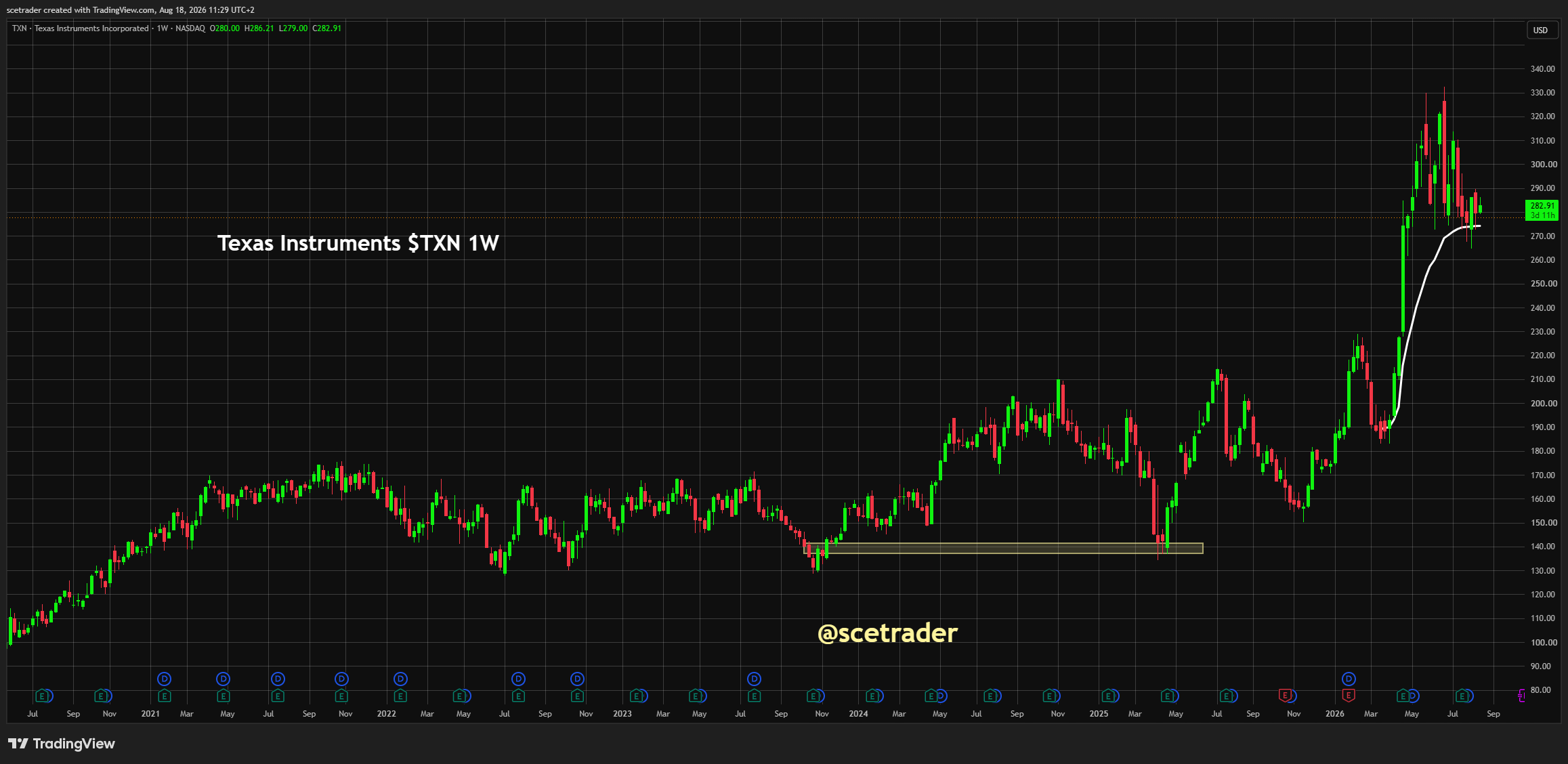Select the July 2026 earnings marker
Image resolution: width=1568 pixels, height=764 pixels.
click(x=1462, y=696)
